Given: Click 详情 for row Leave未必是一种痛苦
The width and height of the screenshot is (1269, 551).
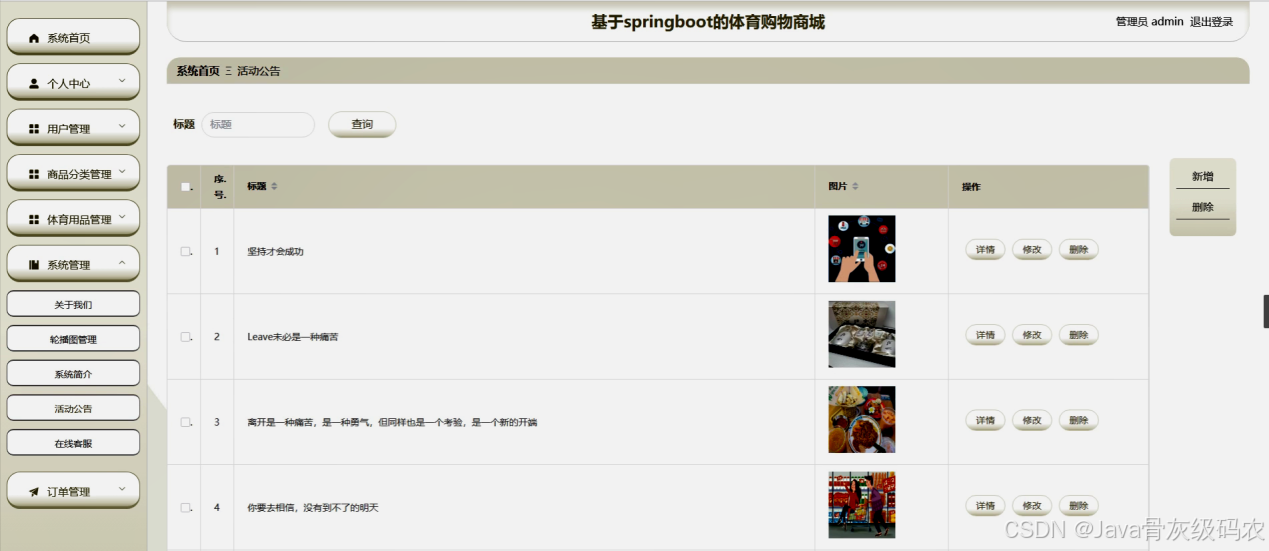Looking at the screenshot, I should [x=985, y=335].
